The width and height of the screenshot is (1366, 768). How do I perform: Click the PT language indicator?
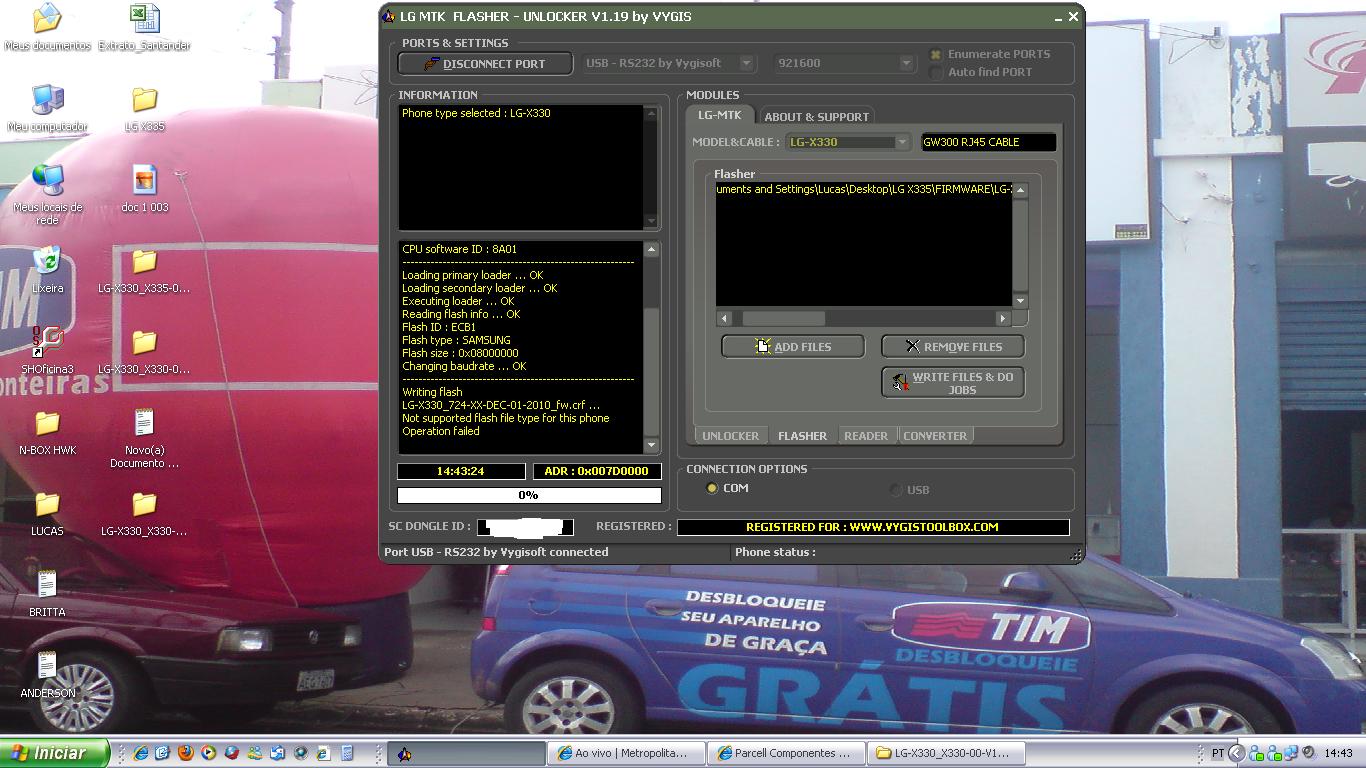(x=1218, y=753)
